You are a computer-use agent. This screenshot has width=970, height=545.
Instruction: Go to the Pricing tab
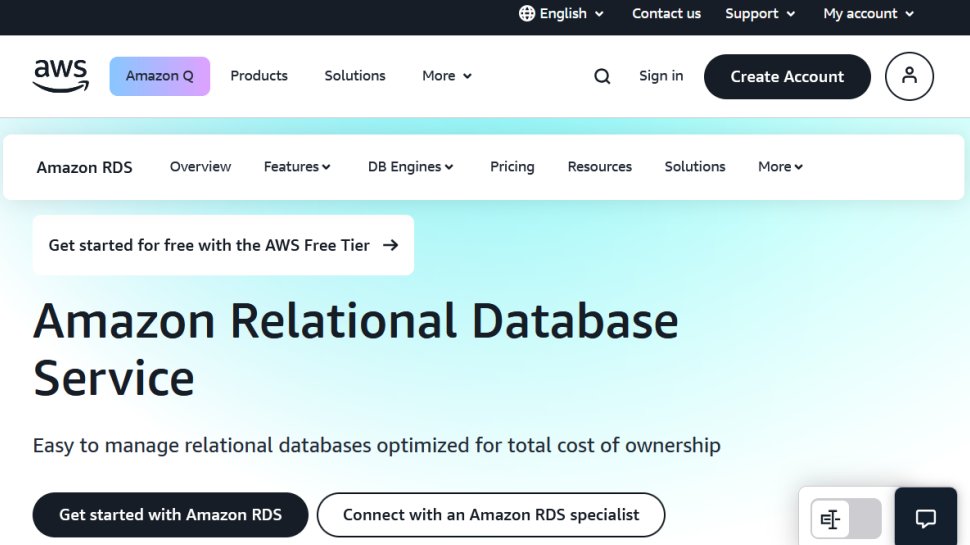(x=512, y=167)
